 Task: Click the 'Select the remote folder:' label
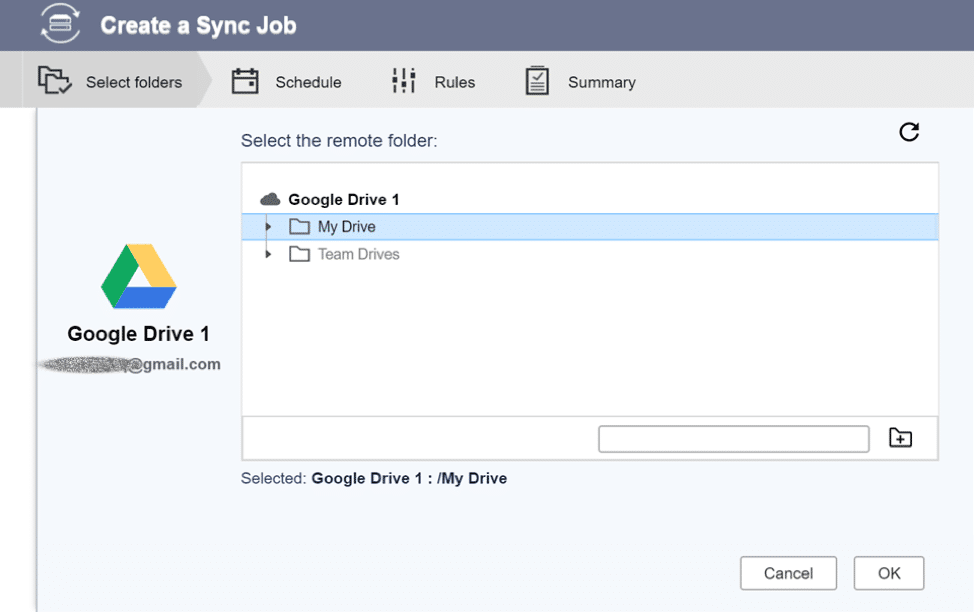pyautogui.click(x=339, y=141)
